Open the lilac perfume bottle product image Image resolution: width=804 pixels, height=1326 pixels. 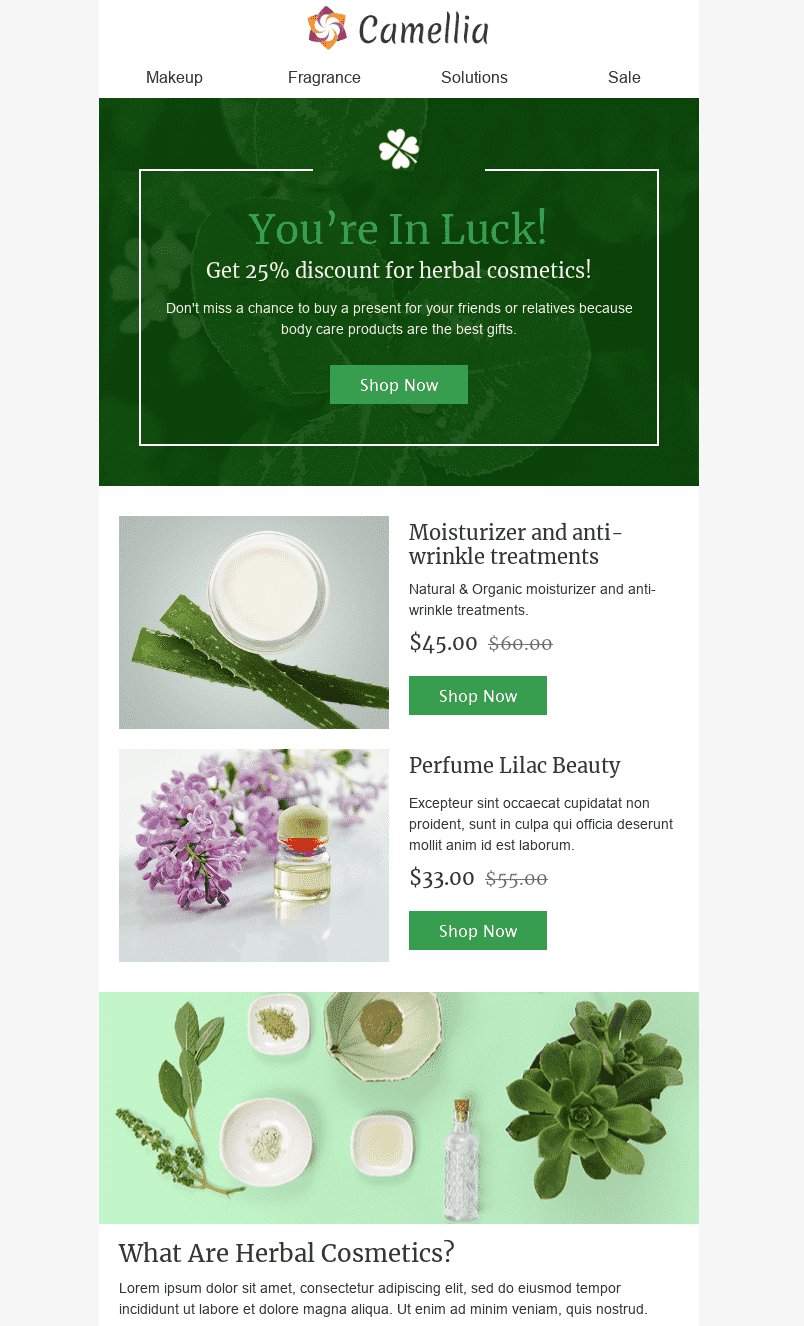pos(254,856)
